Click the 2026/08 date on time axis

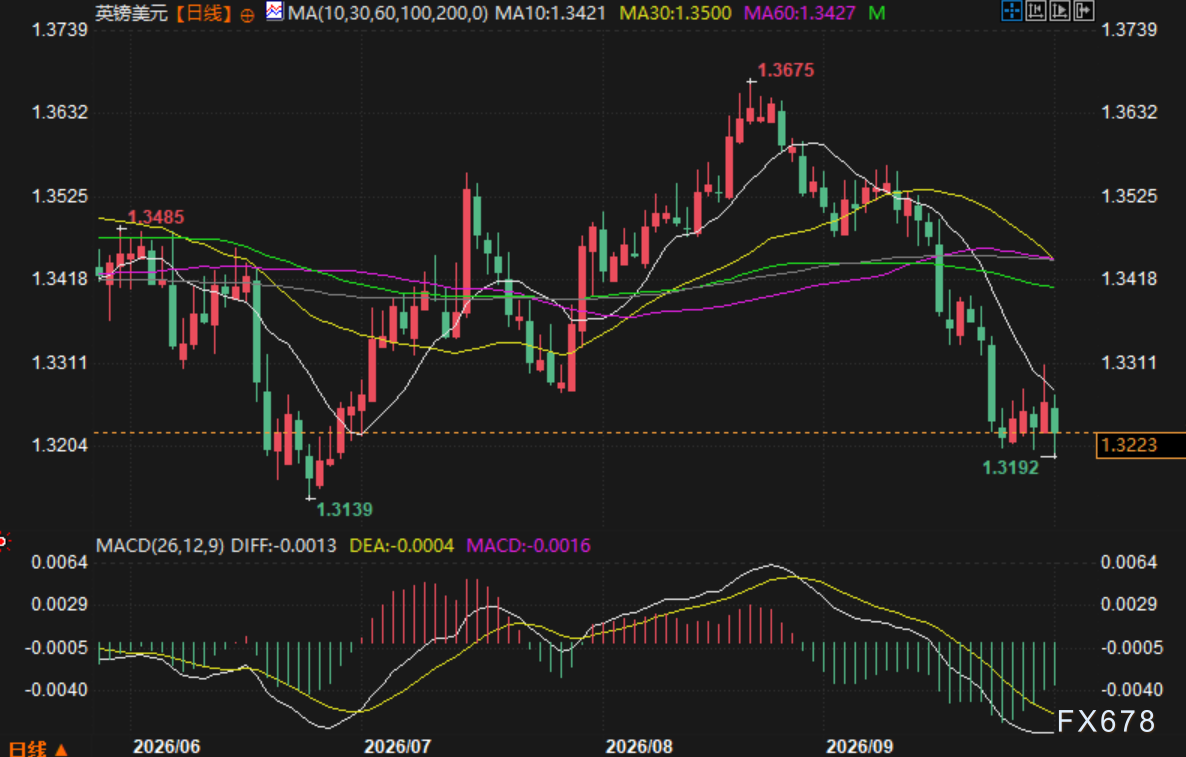click(x=639, y=746)
